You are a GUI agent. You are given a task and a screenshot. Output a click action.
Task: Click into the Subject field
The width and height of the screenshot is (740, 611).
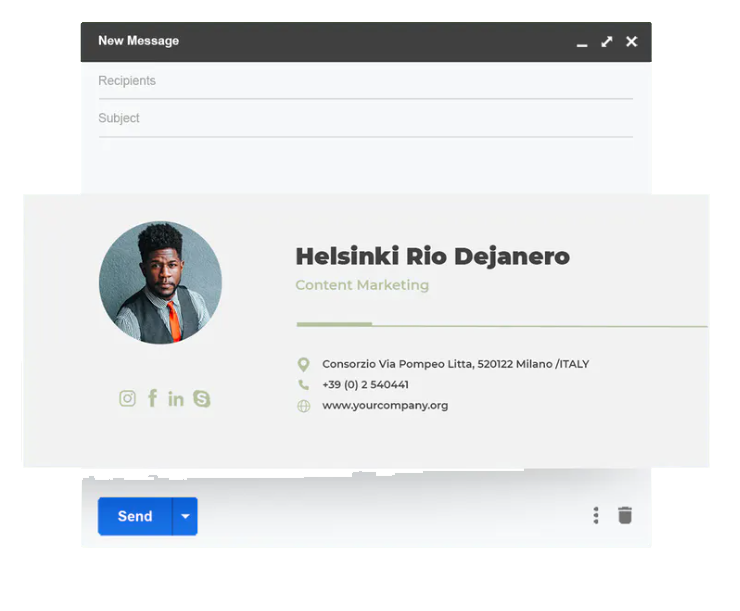pos(365,118)
